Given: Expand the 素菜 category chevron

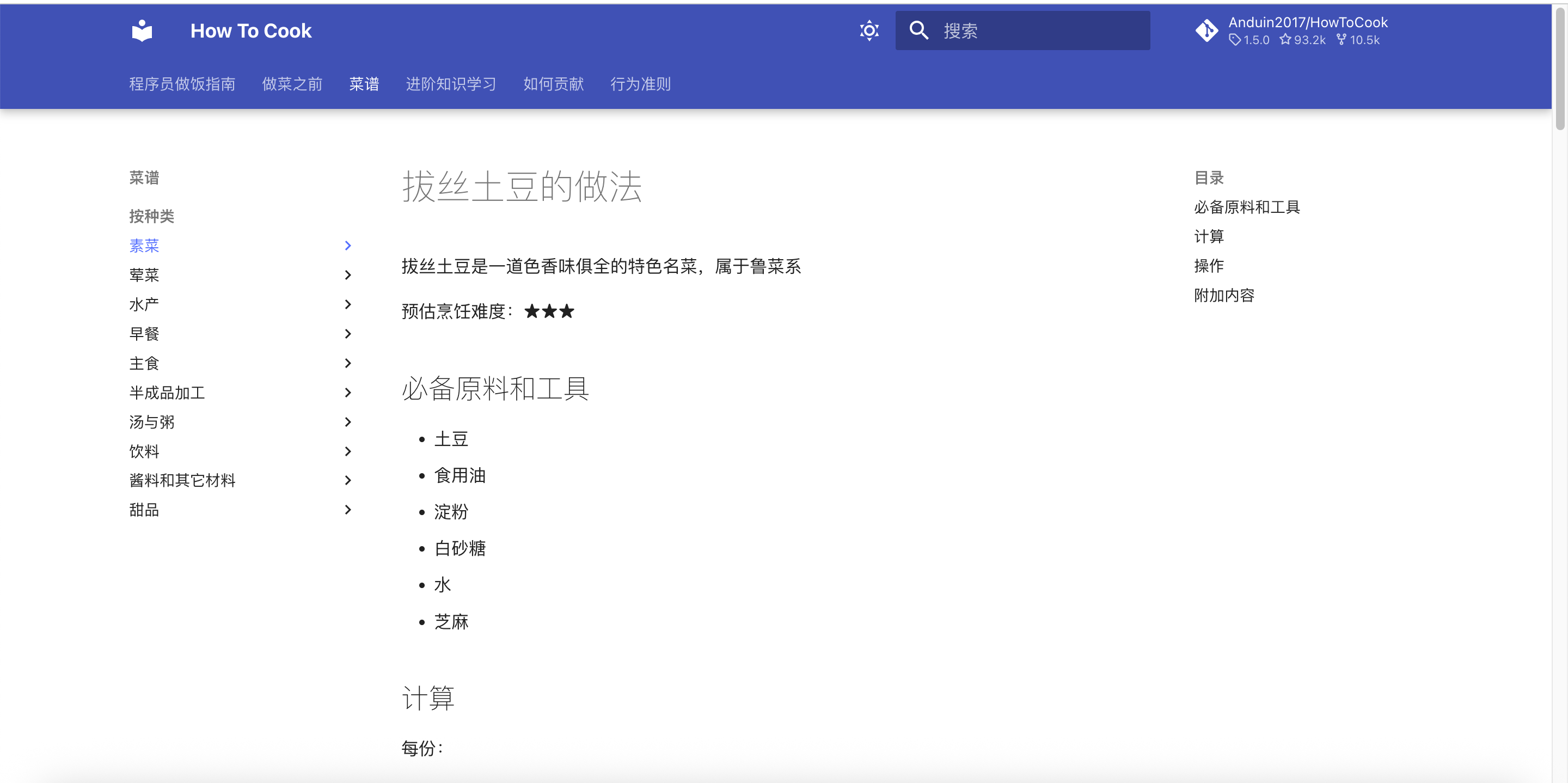Looking at the screenshot, I should (x=347, y=246).
